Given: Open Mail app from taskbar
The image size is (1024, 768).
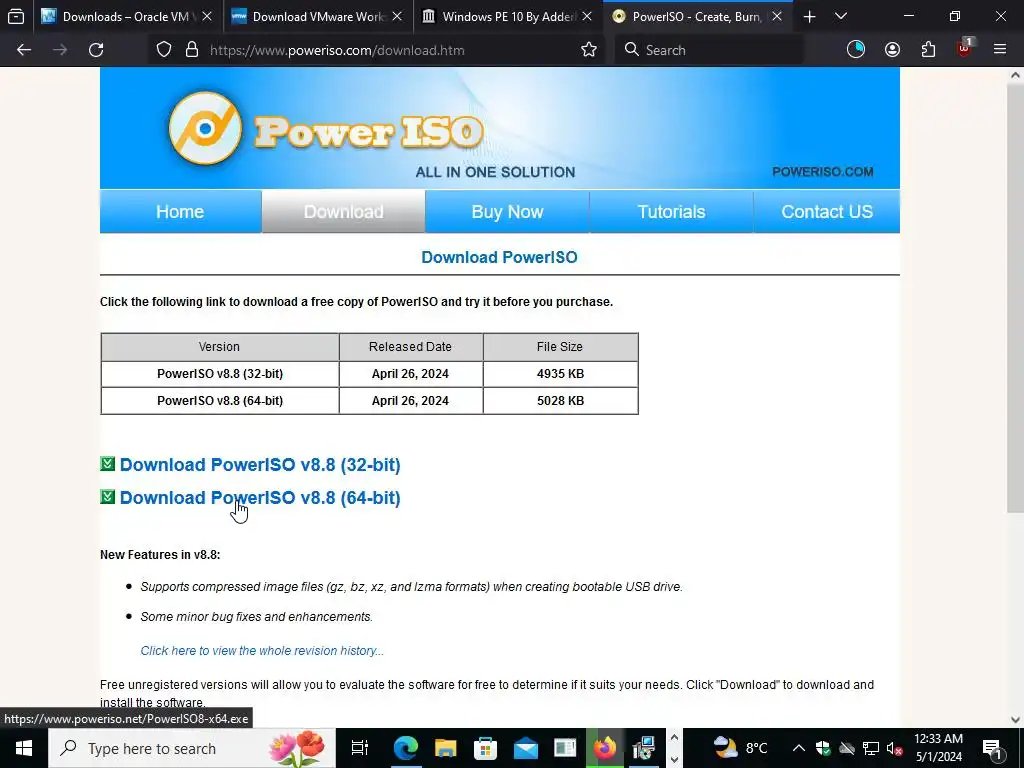Looking at the screenshot, I should (525, 748).
